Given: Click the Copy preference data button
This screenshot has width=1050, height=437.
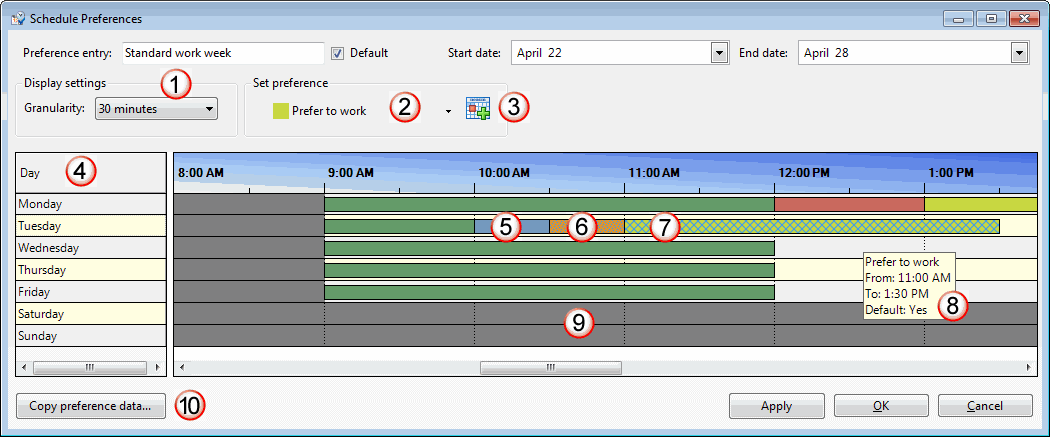Looking at the screenshot, I should [x=91, y=406].
